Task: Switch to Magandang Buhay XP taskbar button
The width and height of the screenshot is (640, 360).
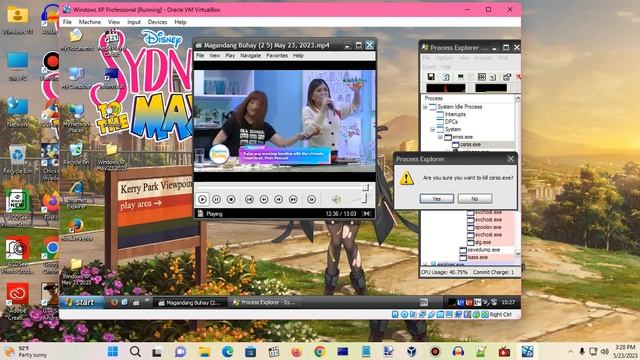Action: pos(190,302)
